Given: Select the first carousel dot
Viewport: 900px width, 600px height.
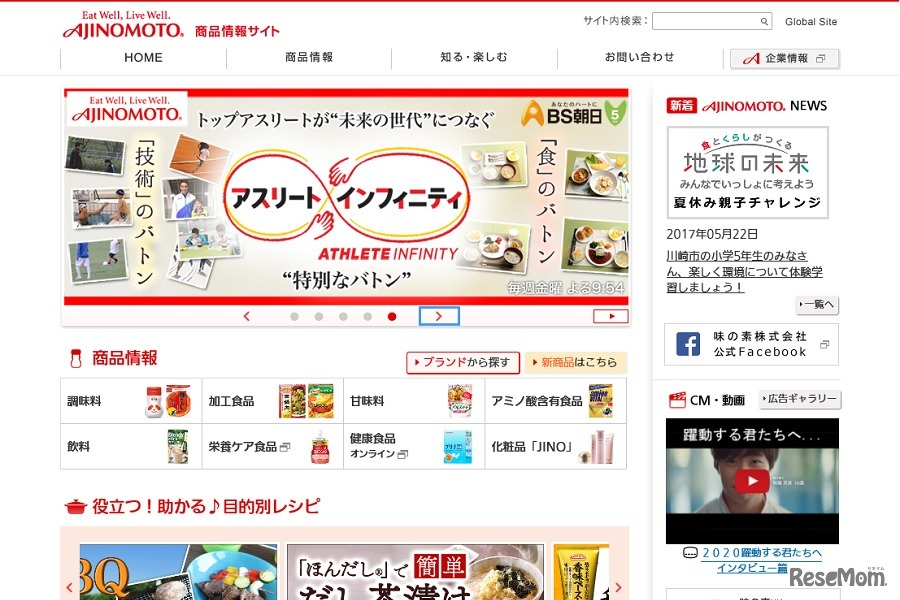Looking at the screenshot, I should coord(294,316).
